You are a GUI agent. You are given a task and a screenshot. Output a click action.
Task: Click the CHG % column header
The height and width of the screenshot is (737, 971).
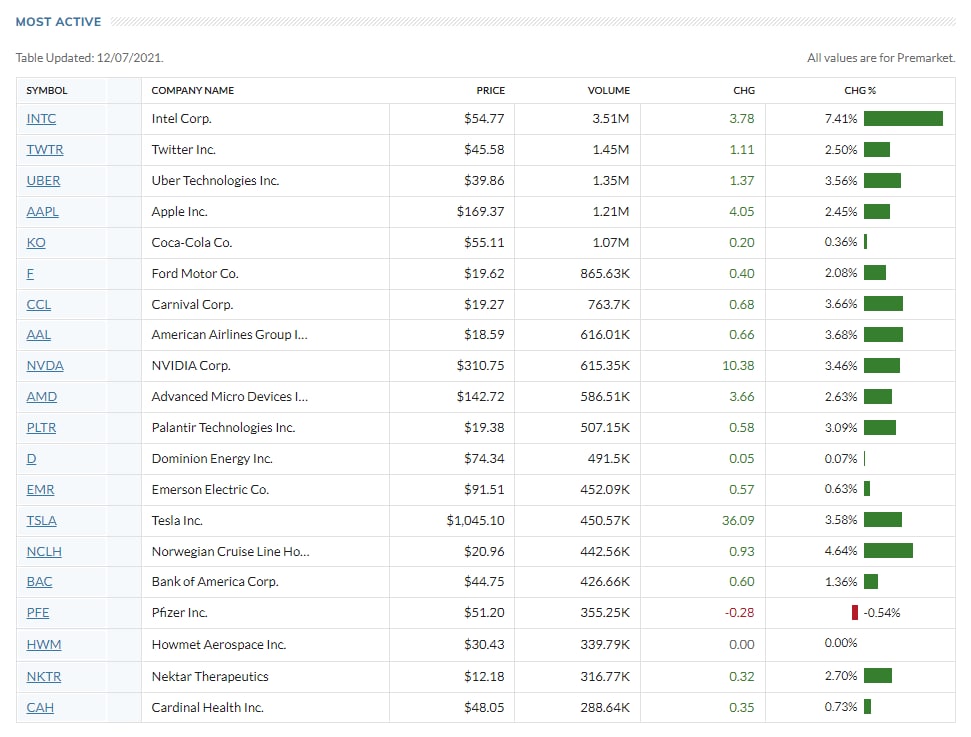pyautogui.click(x=860, y=91)
